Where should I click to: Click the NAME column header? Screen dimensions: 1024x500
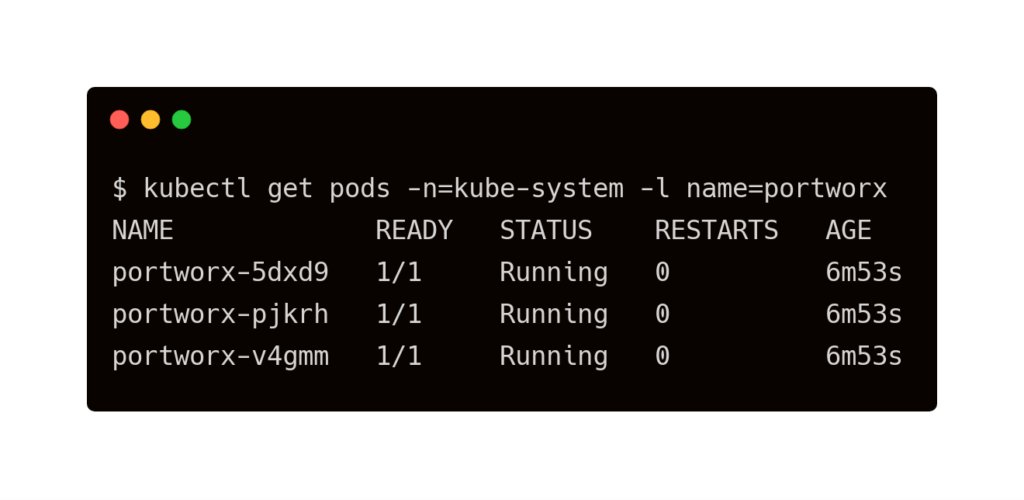143,230
